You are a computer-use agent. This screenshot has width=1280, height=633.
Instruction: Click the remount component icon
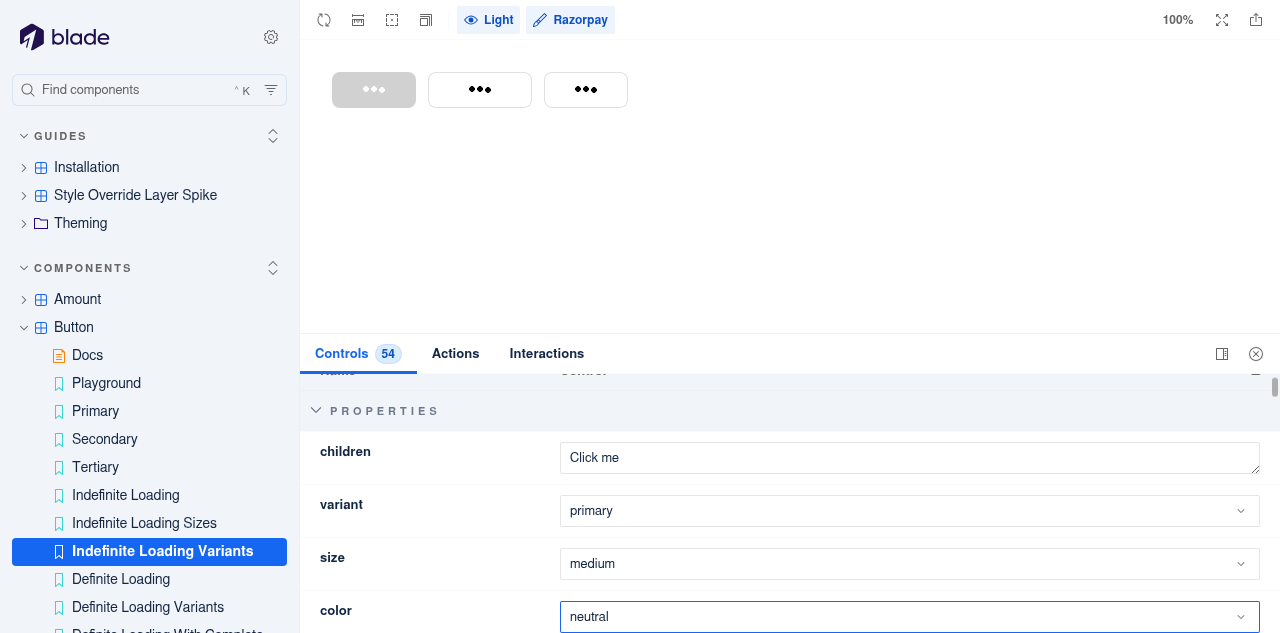[x=324, y=20]
